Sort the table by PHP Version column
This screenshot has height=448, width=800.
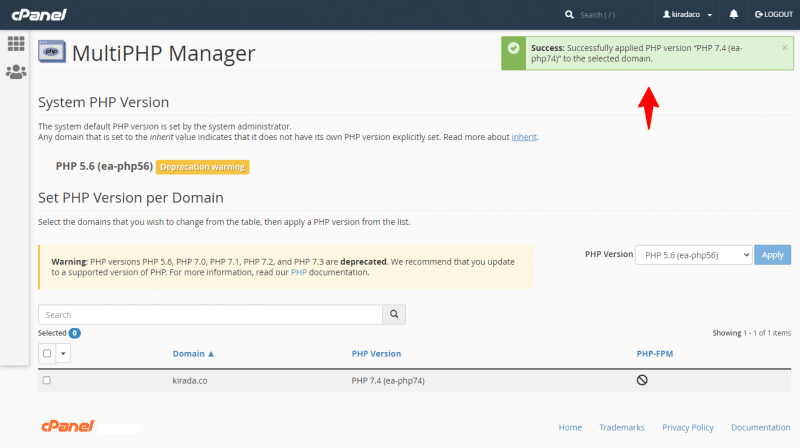376,354
